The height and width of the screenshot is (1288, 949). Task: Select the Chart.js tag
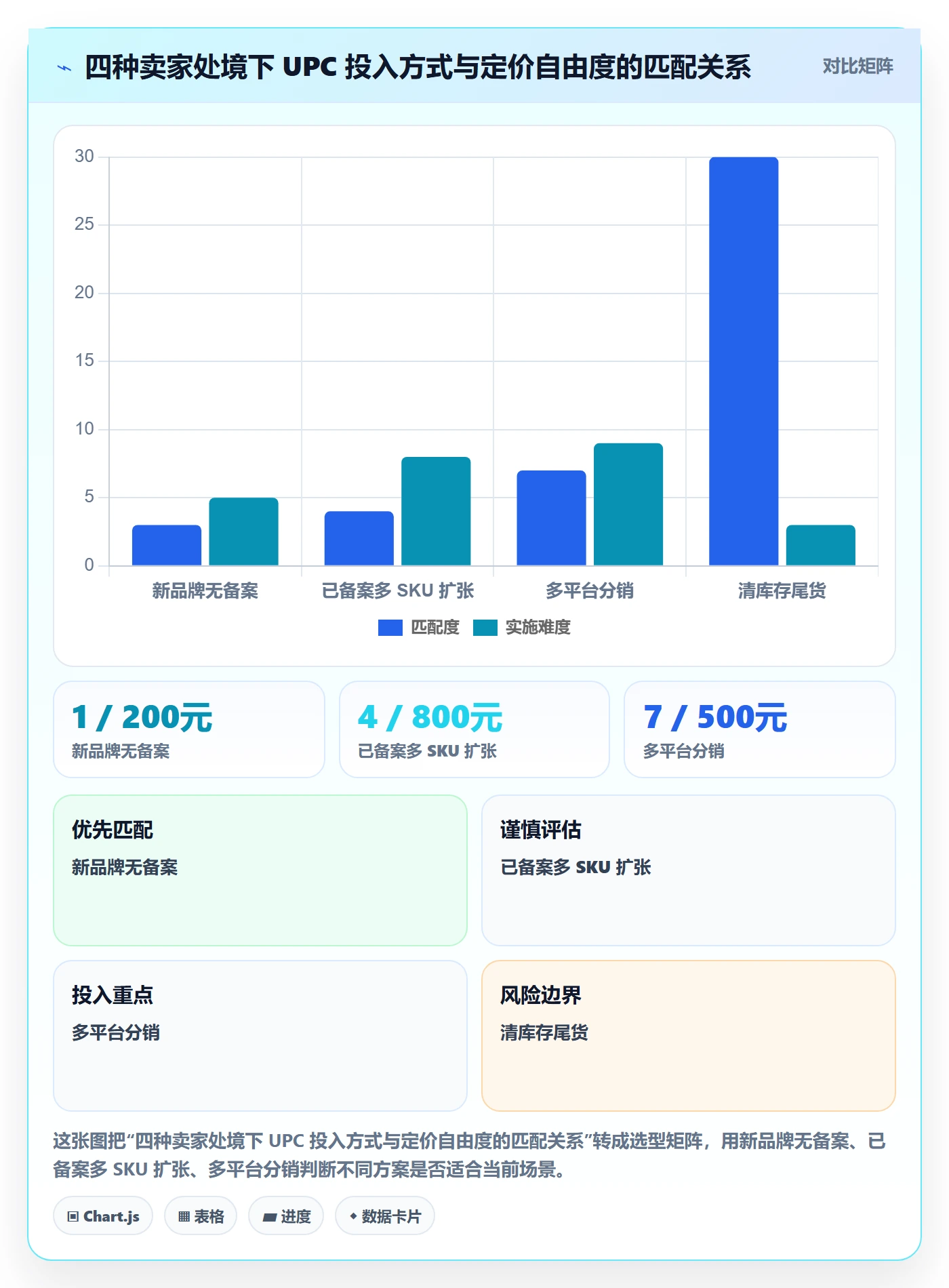coord(103,1216)
